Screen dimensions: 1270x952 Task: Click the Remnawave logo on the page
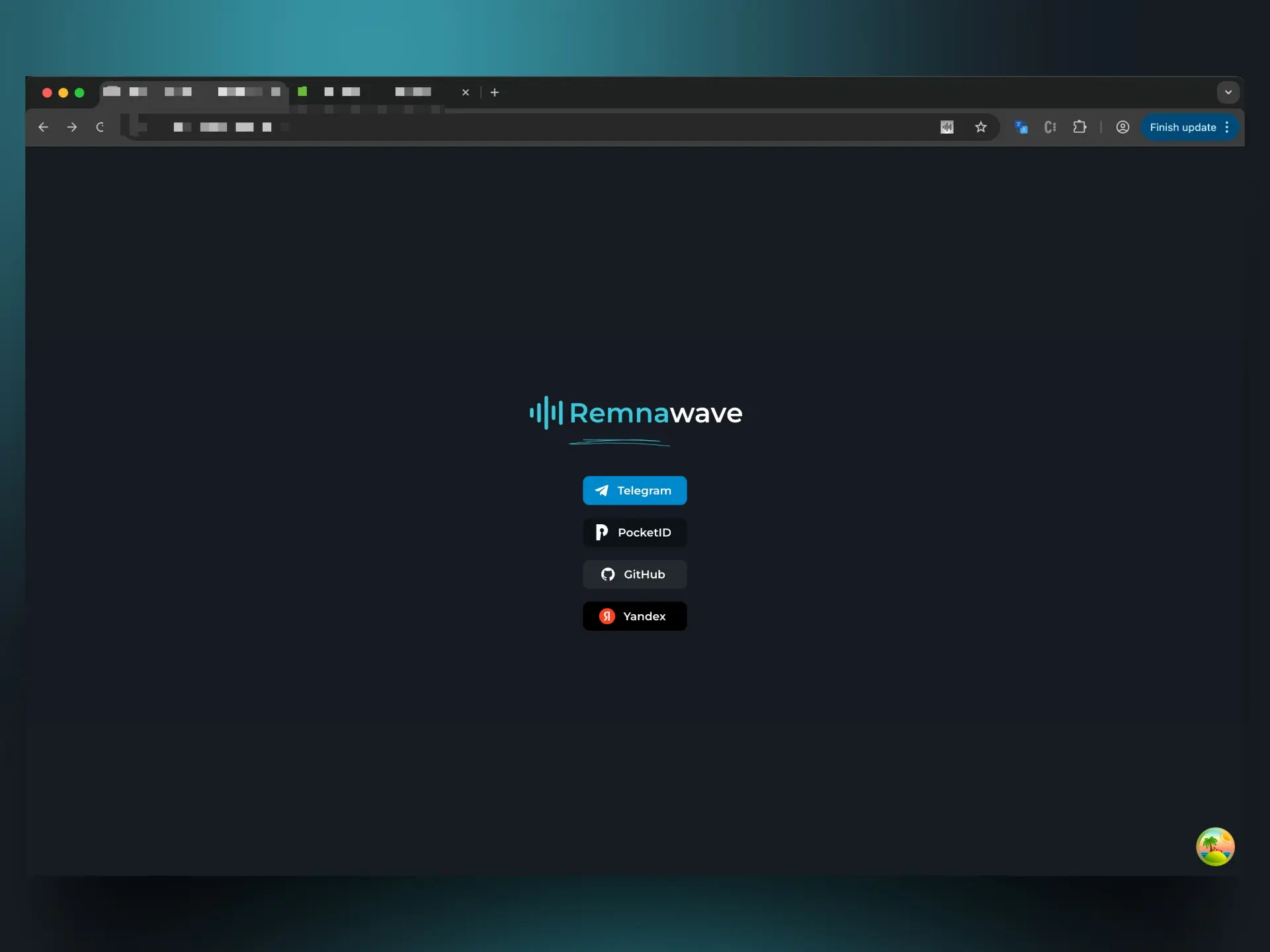(x=635, y=413)
